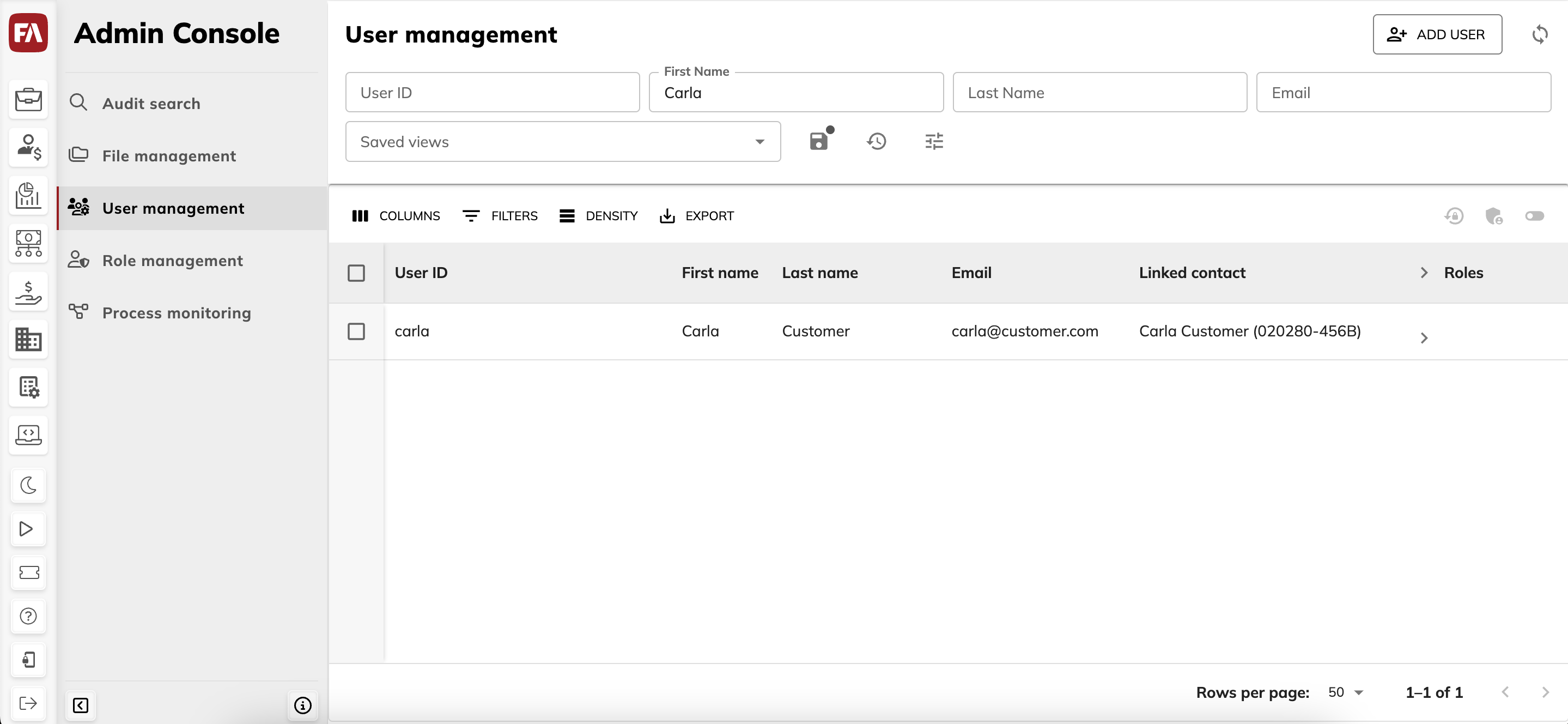This screenshot has height=724, width=1568.
Task: Open the rows per page dropdown
Action: pyautogui.click(x=1345, y=692)
